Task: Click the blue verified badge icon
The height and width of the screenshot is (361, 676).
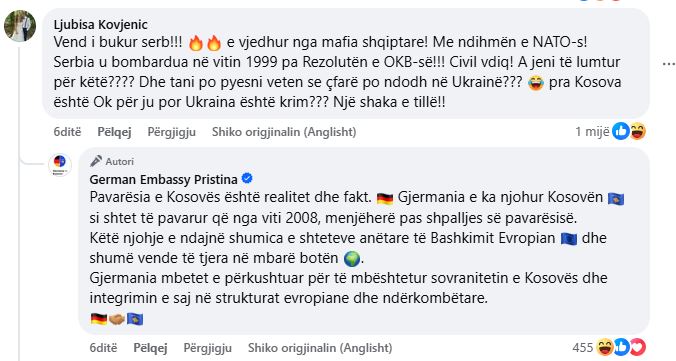Action: tap(247, 178)
